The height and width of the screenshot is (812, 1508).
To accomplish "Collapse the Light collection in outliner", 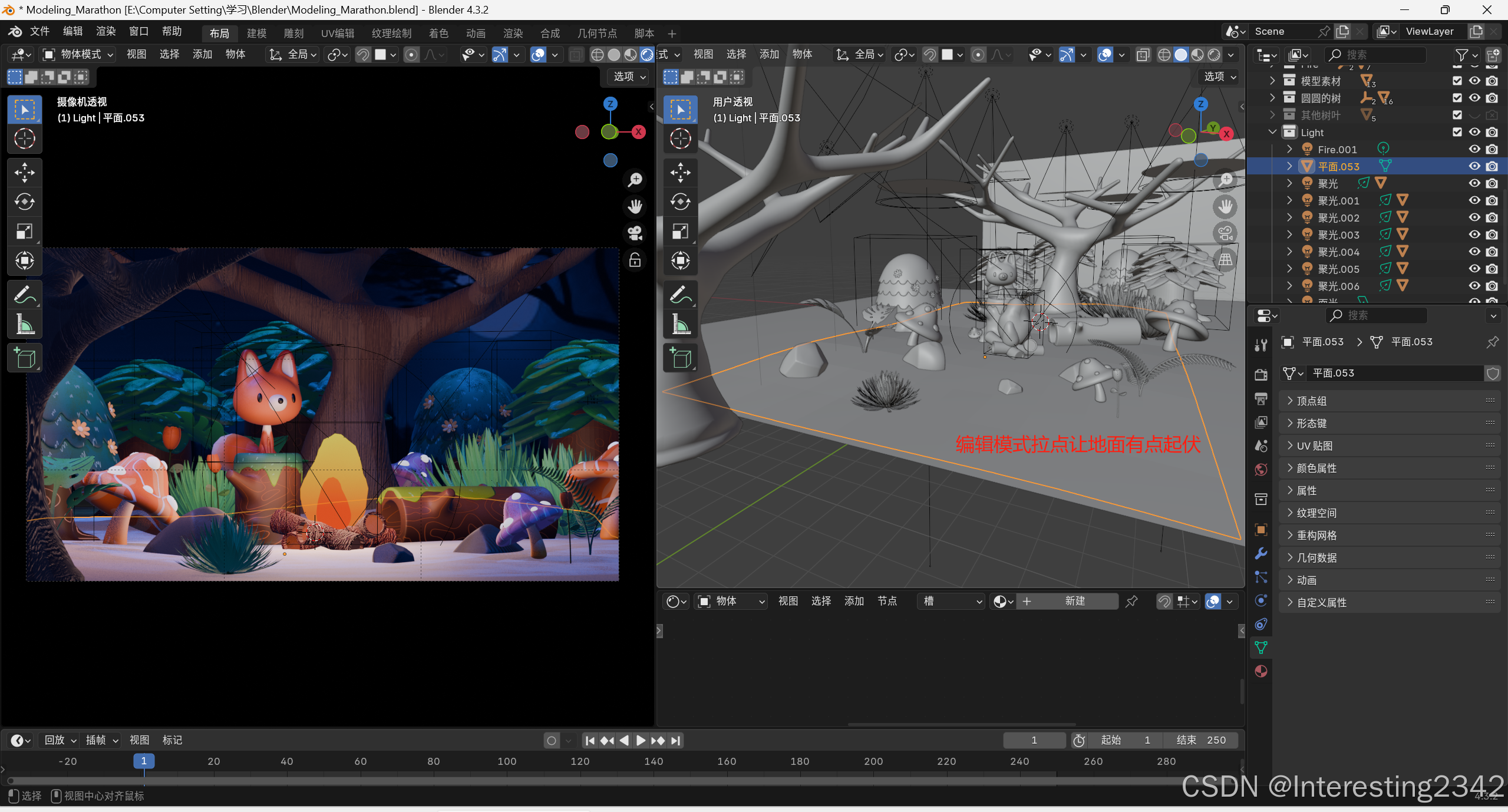I will click(x=1272, y=132).
